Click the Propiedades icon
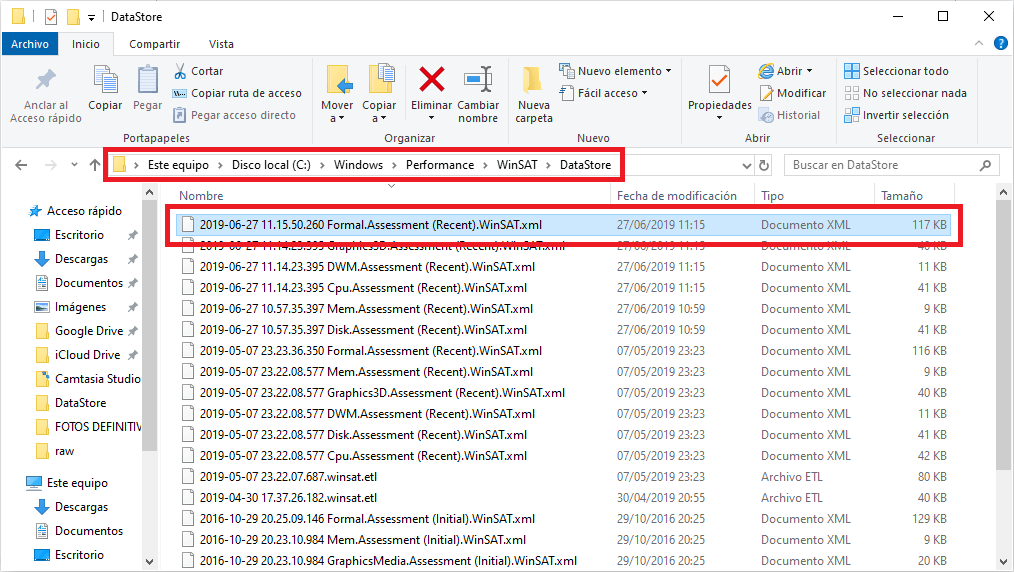1014x572 pixels. click(x=719, y=79)
